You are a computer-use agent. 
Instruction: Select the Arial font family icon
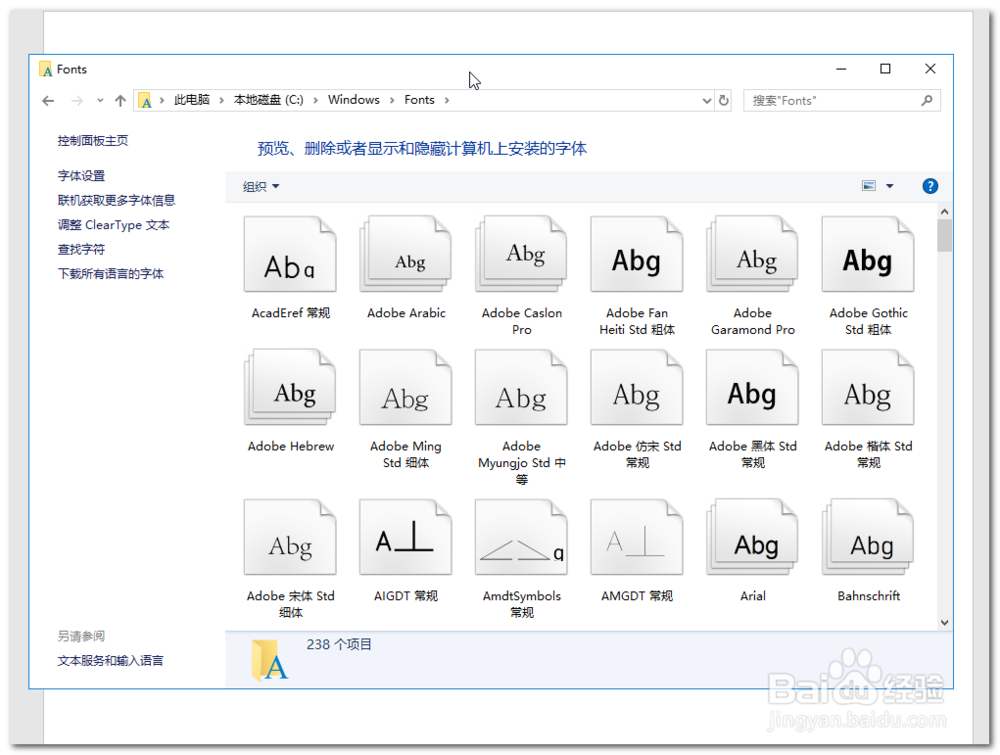[x=753, y=537]
